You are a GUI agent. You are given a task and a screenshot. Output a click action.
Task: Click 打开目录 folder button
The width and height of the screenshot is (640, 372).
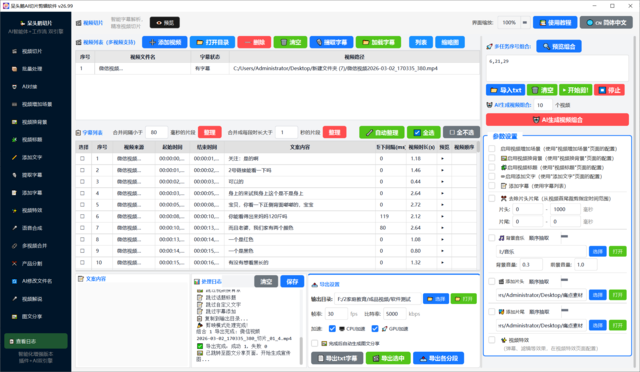point(212,42)
